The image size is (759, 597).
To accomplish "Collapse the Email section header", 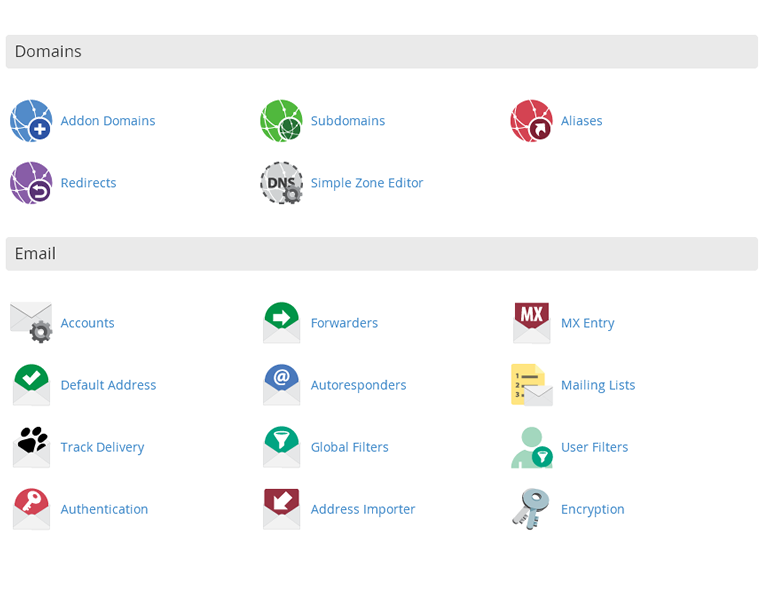I will pyautogui.click(x=381, y=254).
